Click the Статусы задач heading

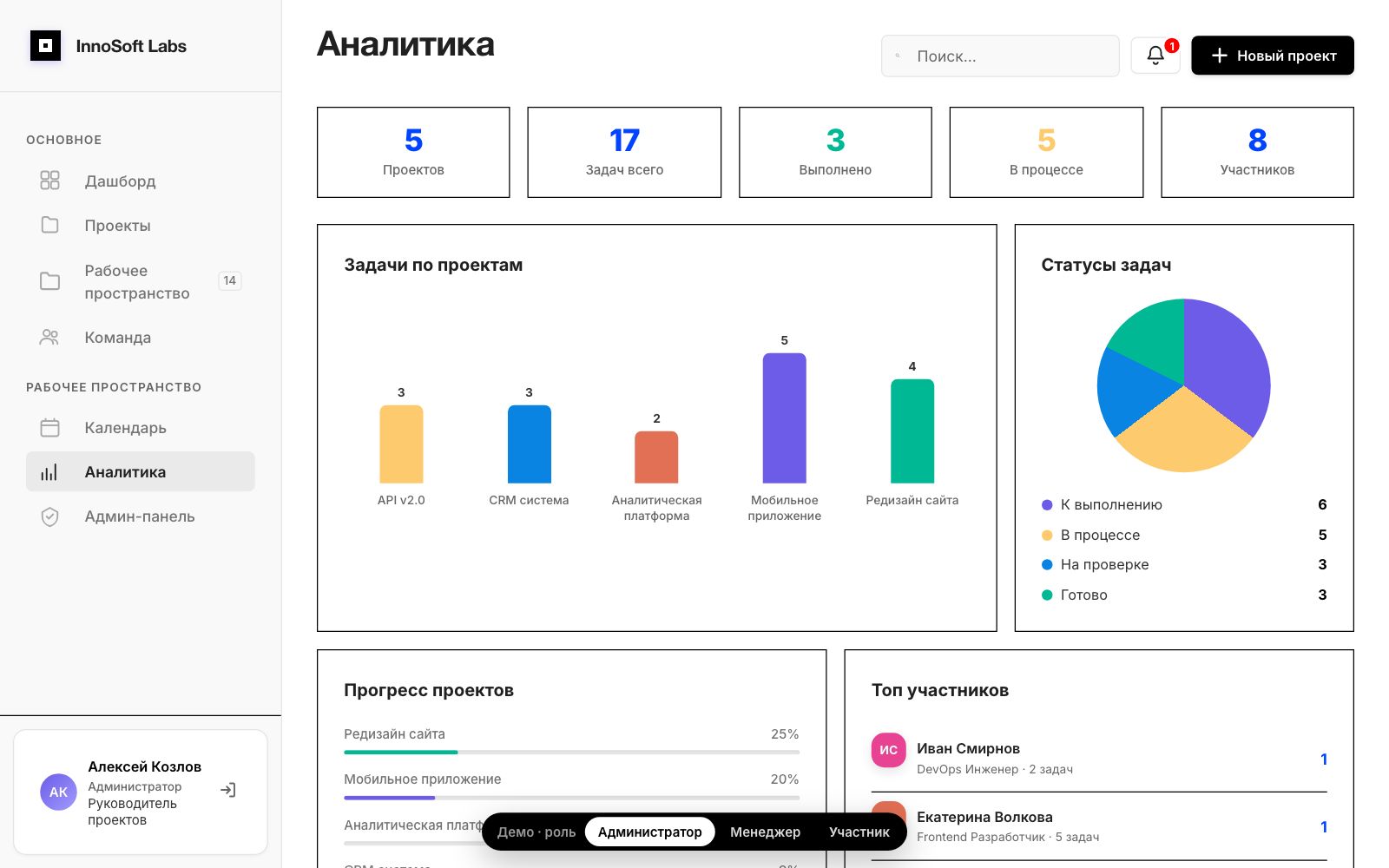1106,265
